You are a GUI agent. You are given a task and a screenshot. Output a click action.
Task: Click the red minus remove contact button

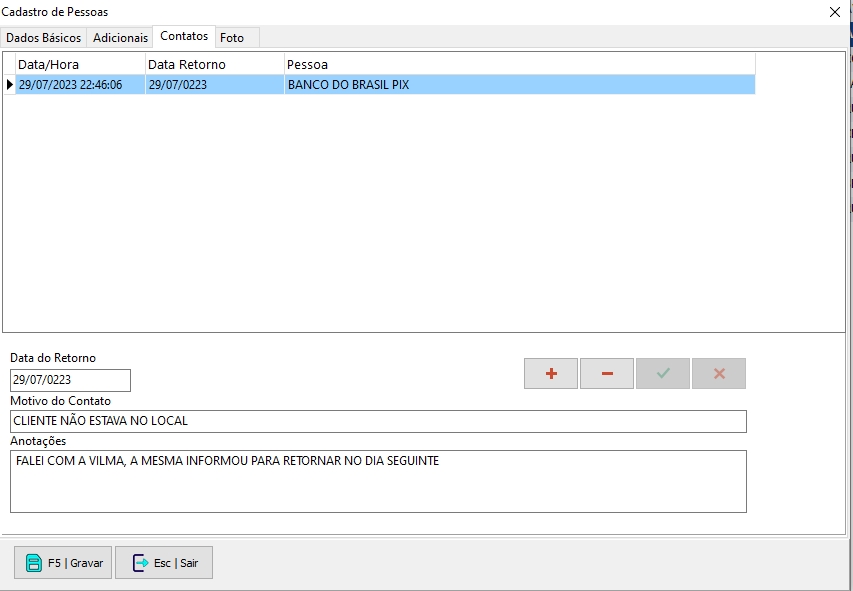[607, 374]
